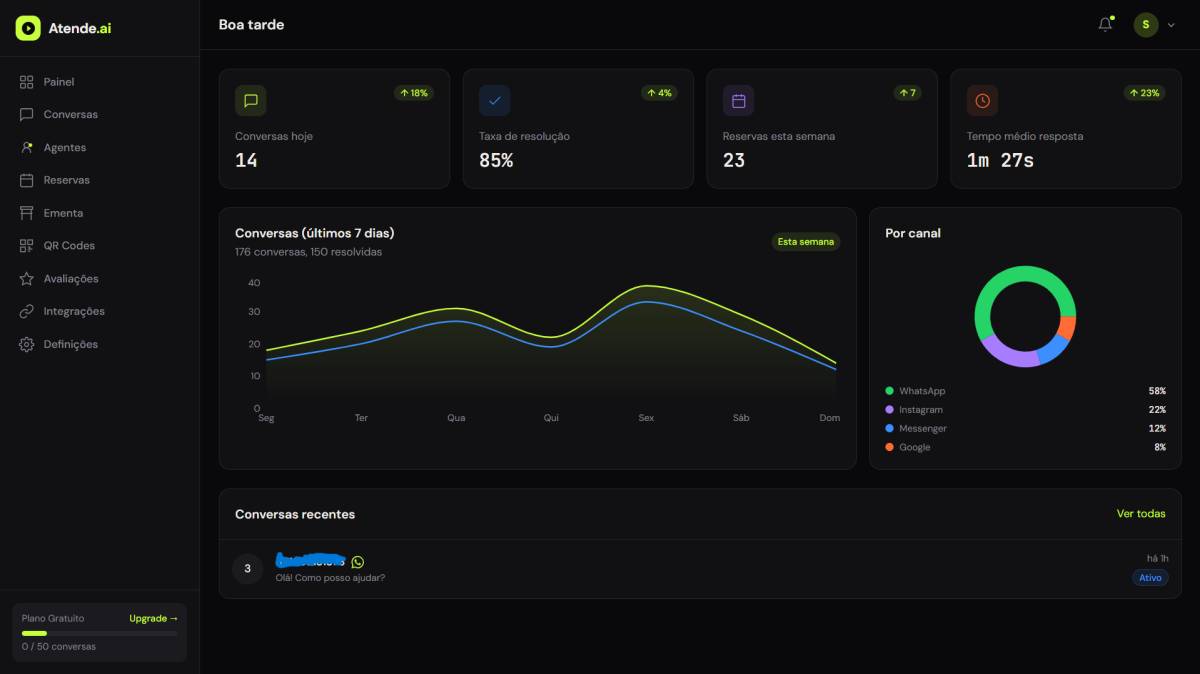This screenshot has height=674, width=1200.
Task: Click the Definições gear icon
Action: [27, 345]
